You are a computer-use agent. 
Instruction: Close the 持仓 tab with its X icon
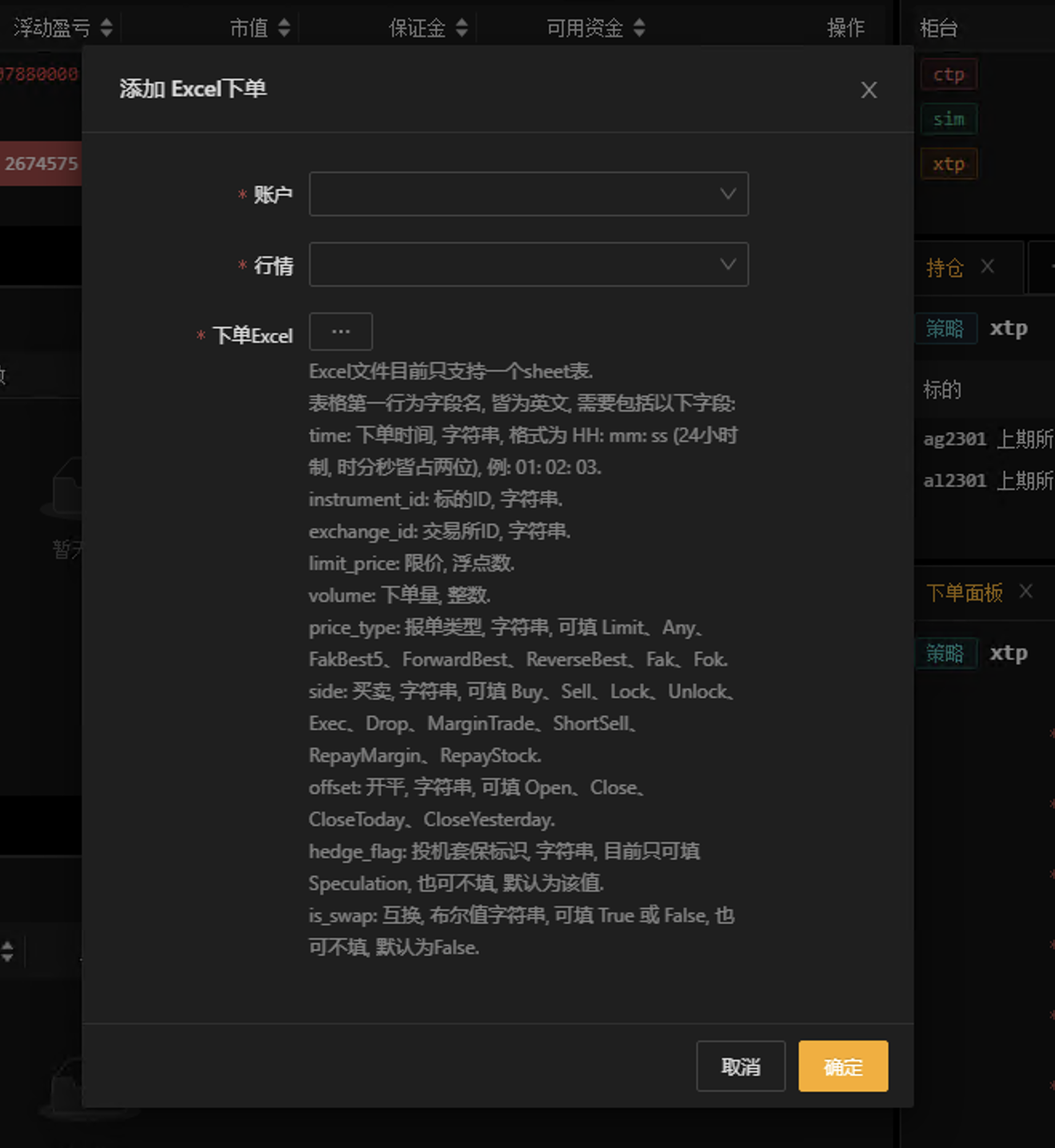point(988,267)
